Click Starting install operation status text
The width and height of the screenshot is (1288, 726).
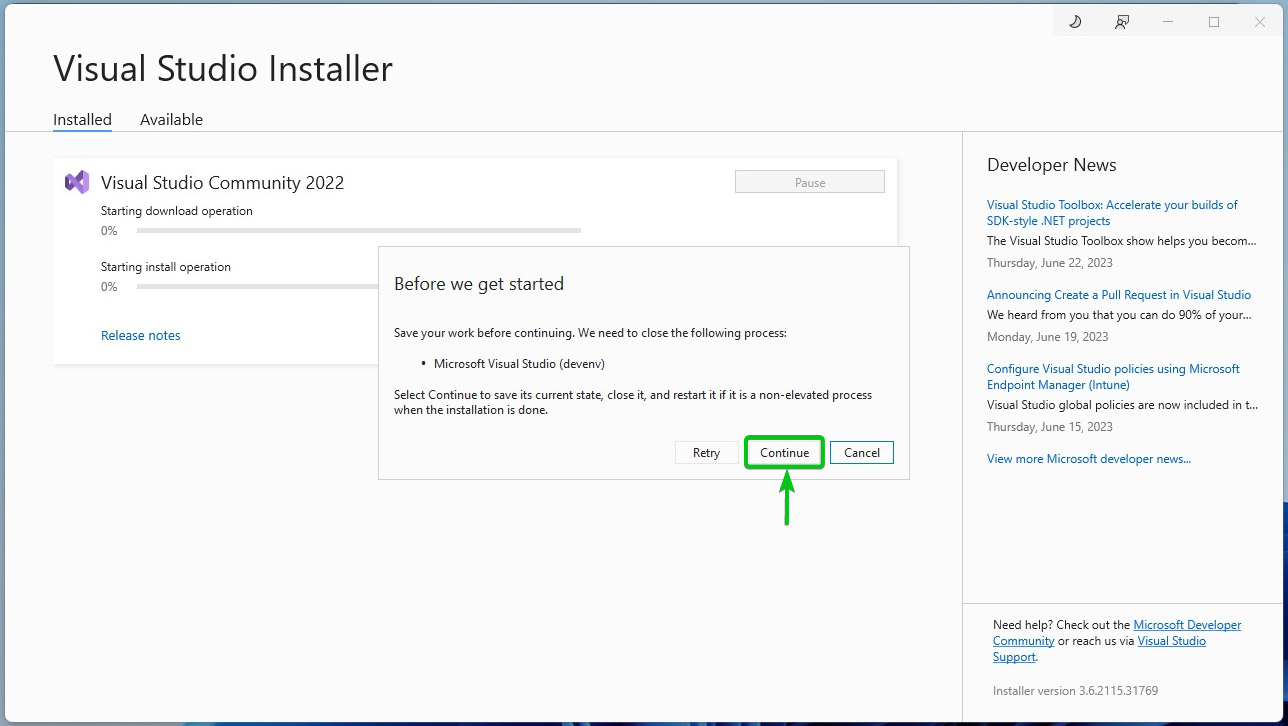pyautogui.click(x=166, y=267)
